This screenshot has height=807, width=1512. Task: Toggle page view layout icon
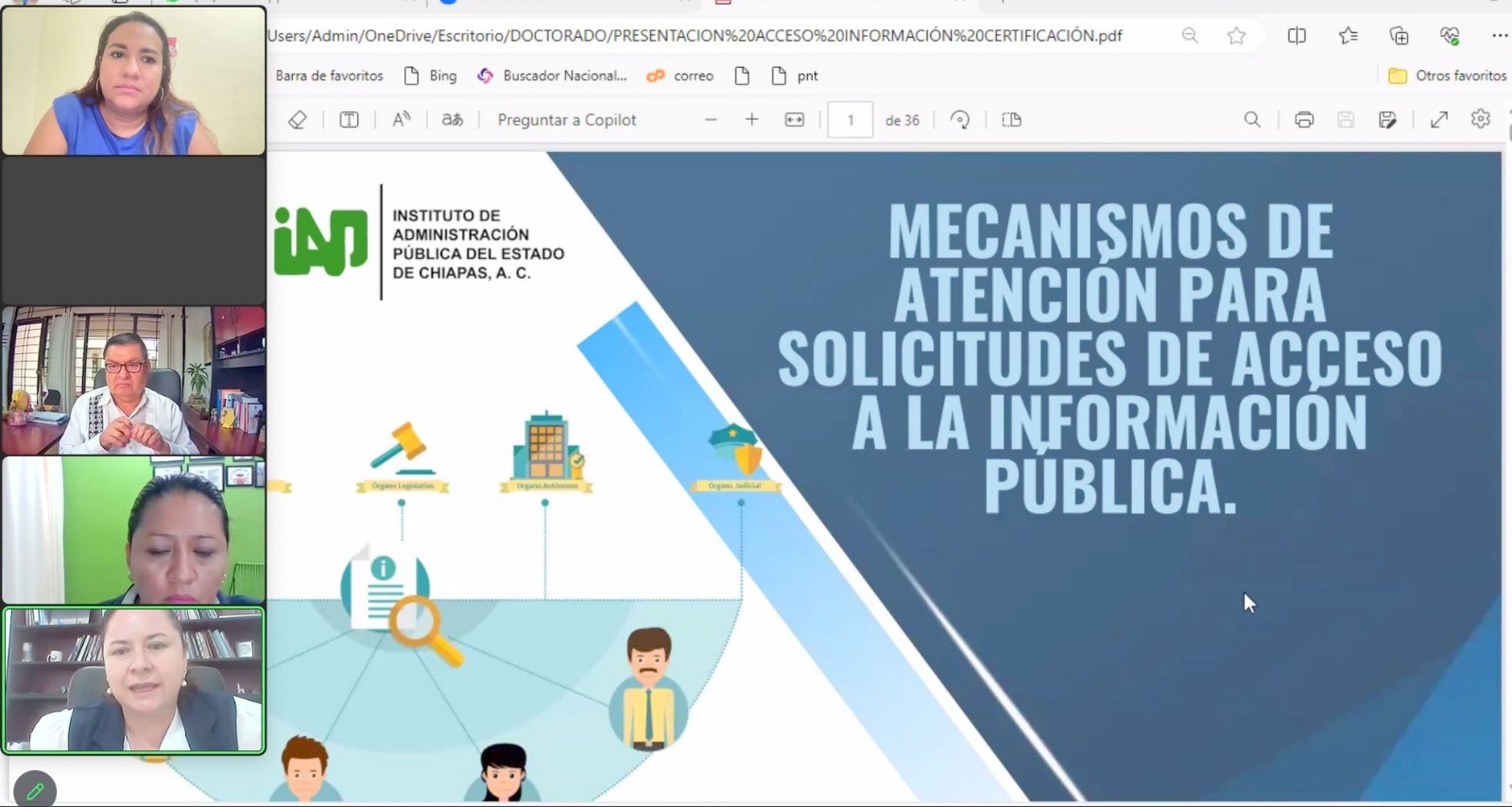click(x=1011, y=120)
